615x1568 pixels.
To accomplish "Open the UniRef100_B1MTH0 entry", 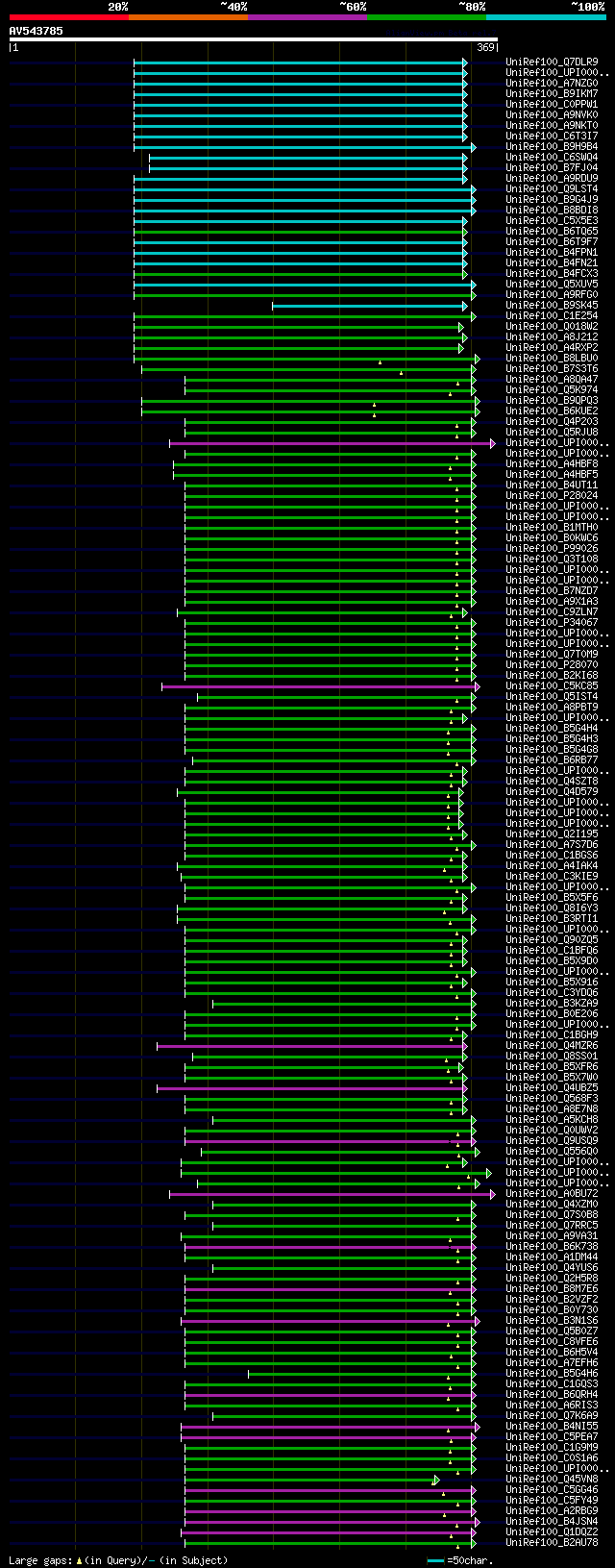I will coord(552,528).
